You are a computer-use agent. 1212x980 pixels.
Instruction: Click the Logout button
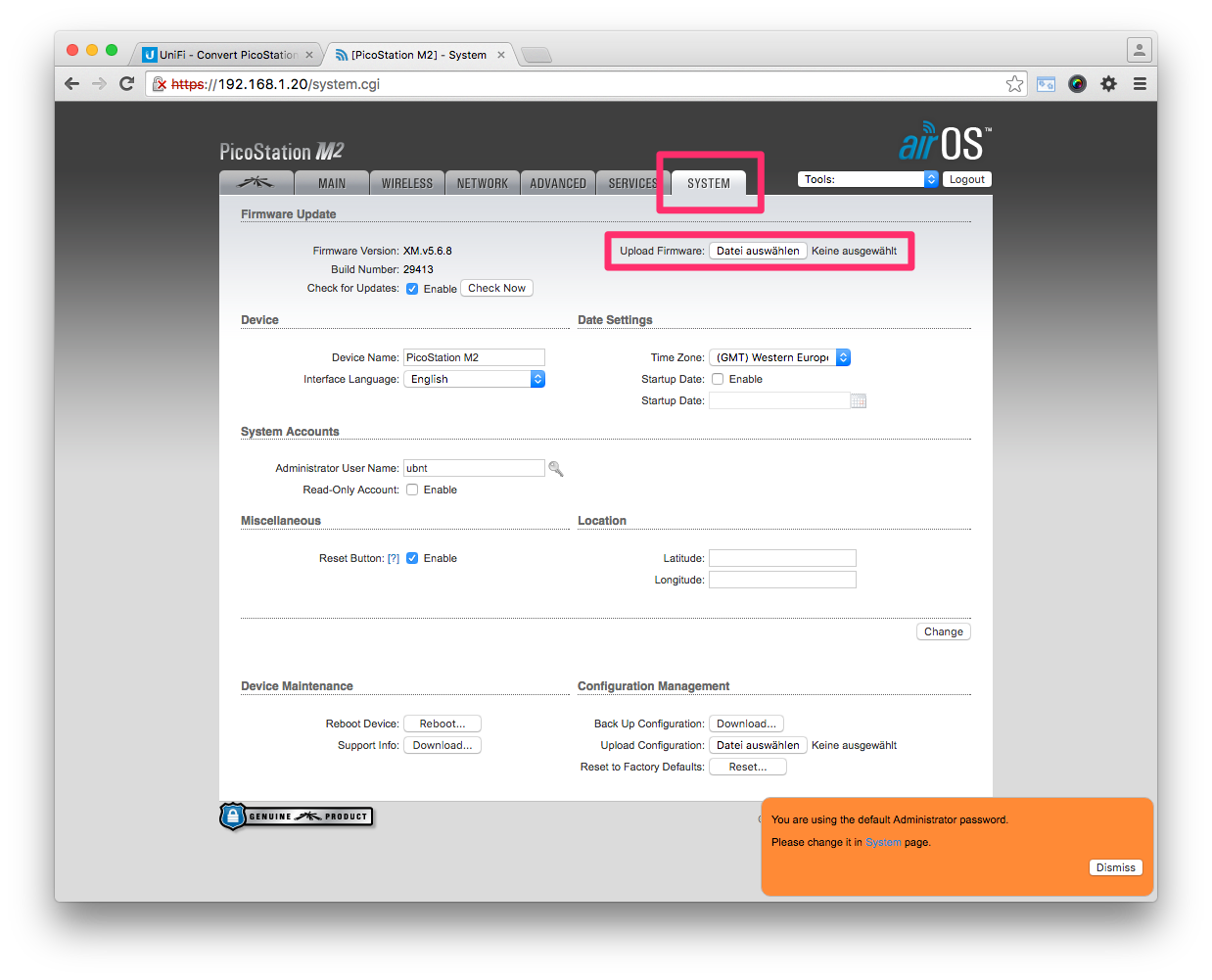coord(967,179)
